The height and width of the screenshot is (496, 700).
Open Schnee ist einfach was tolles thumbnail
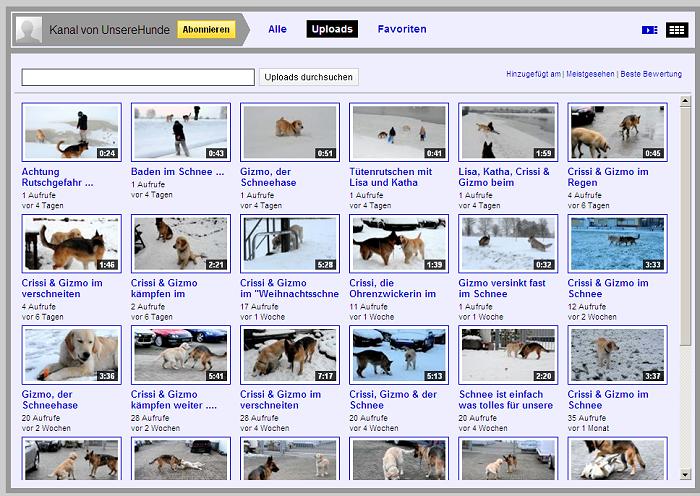pyautogui.click(x=508, y=355)
